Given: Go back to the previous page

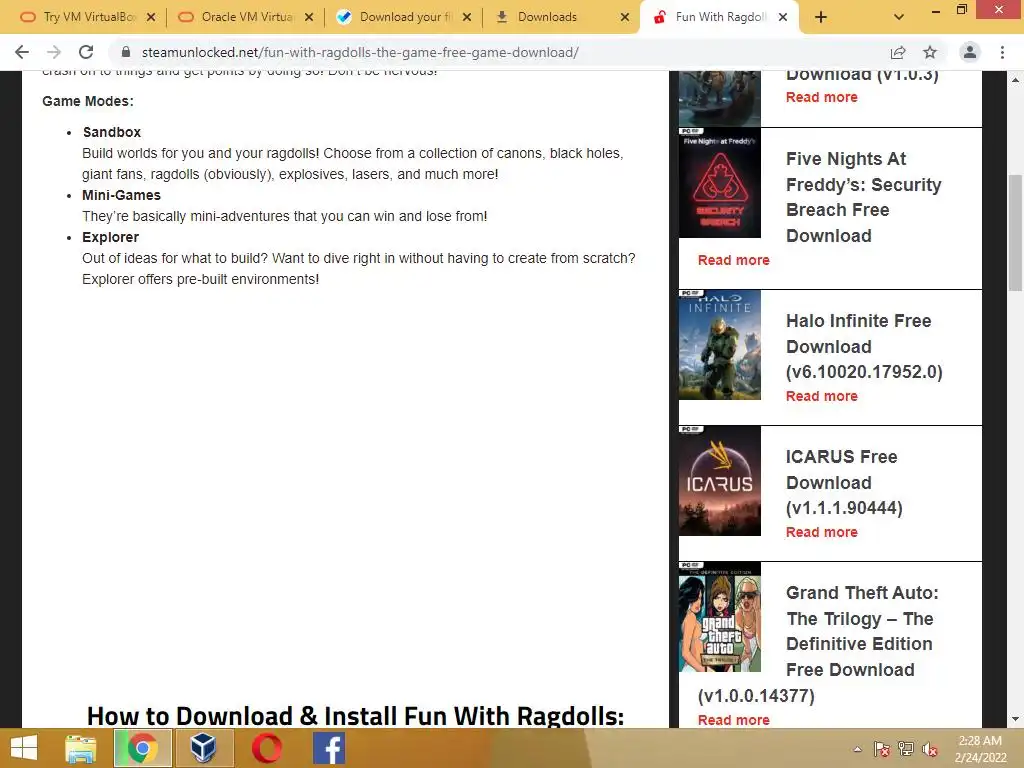Looking at the screenshot, I should tap(22, 52).
